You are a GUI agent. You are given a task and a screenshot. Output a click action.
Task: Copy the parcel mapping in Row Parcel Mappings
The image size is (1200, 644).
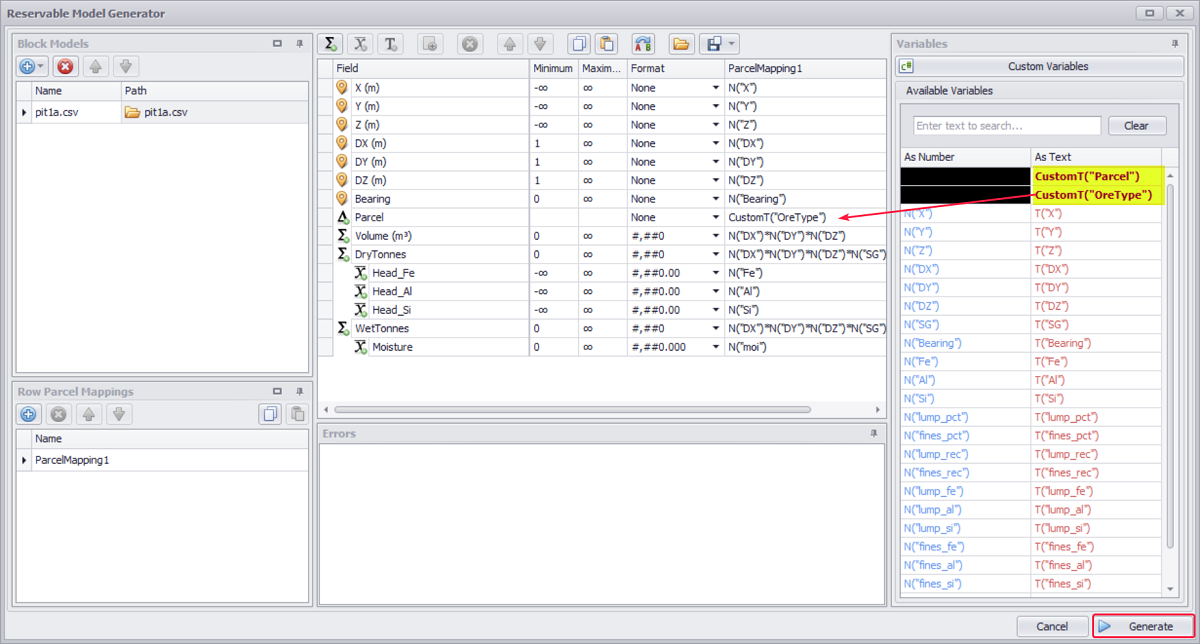(269, 414)
